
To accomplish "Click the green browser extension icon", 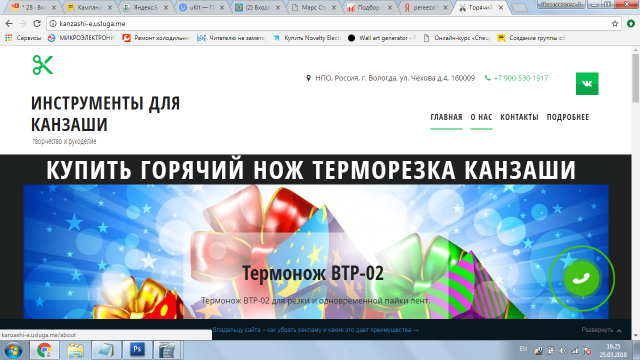I will point(631,24).
